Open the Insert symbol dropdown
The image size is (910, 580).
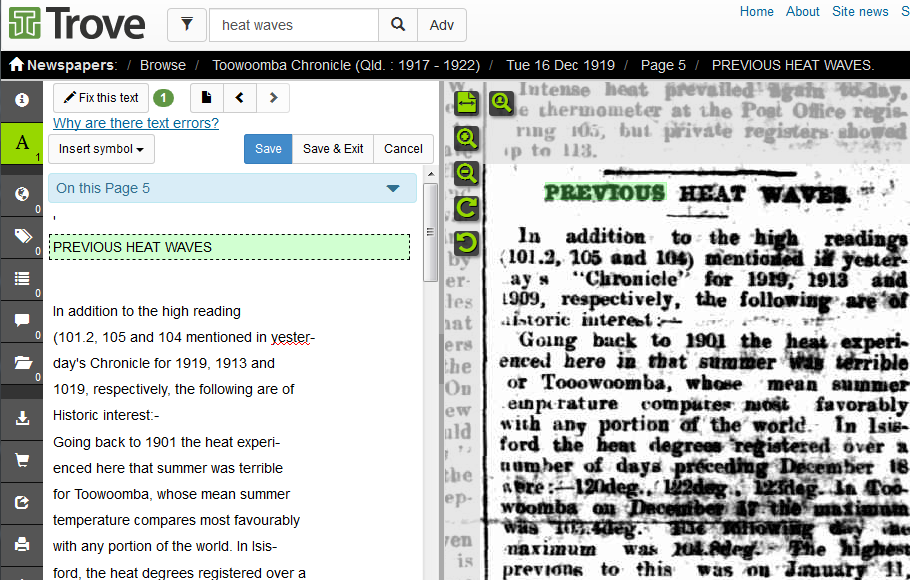[x=101, y=149]
